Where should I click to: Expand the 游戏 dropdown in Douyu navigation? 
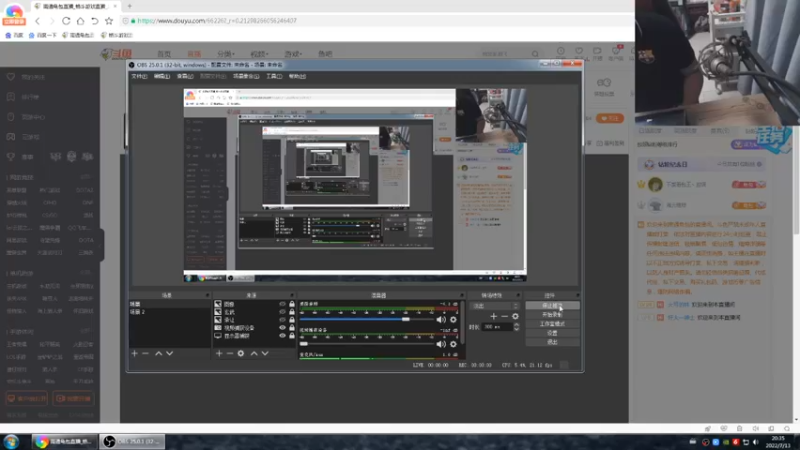(x=293, y=54)
